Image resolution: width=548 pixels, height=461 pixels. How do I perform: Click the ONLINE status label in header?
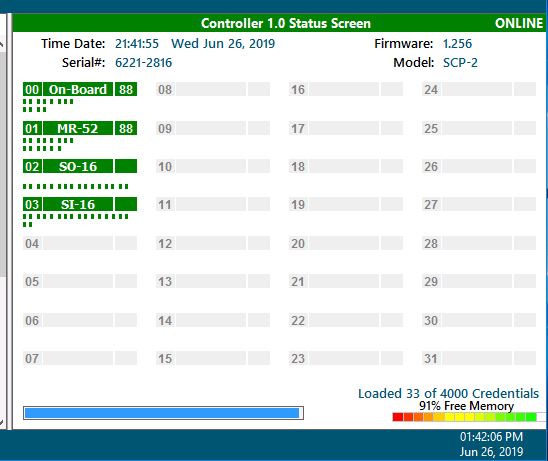pos(519,23)
